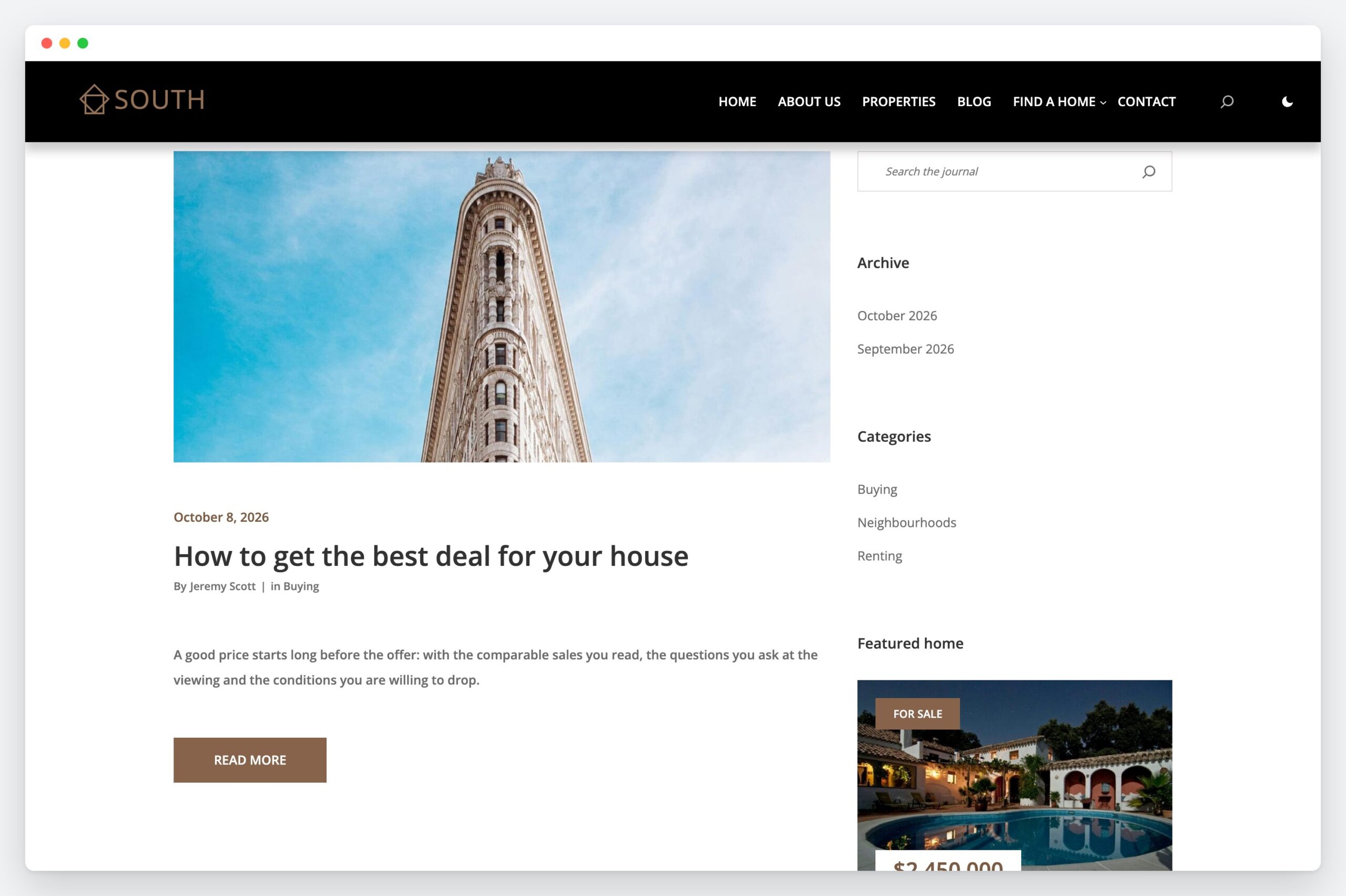The image size is (1346, 896).
Task: Open the About Us page
Action: pyautogui.click(x=809, y=101)
